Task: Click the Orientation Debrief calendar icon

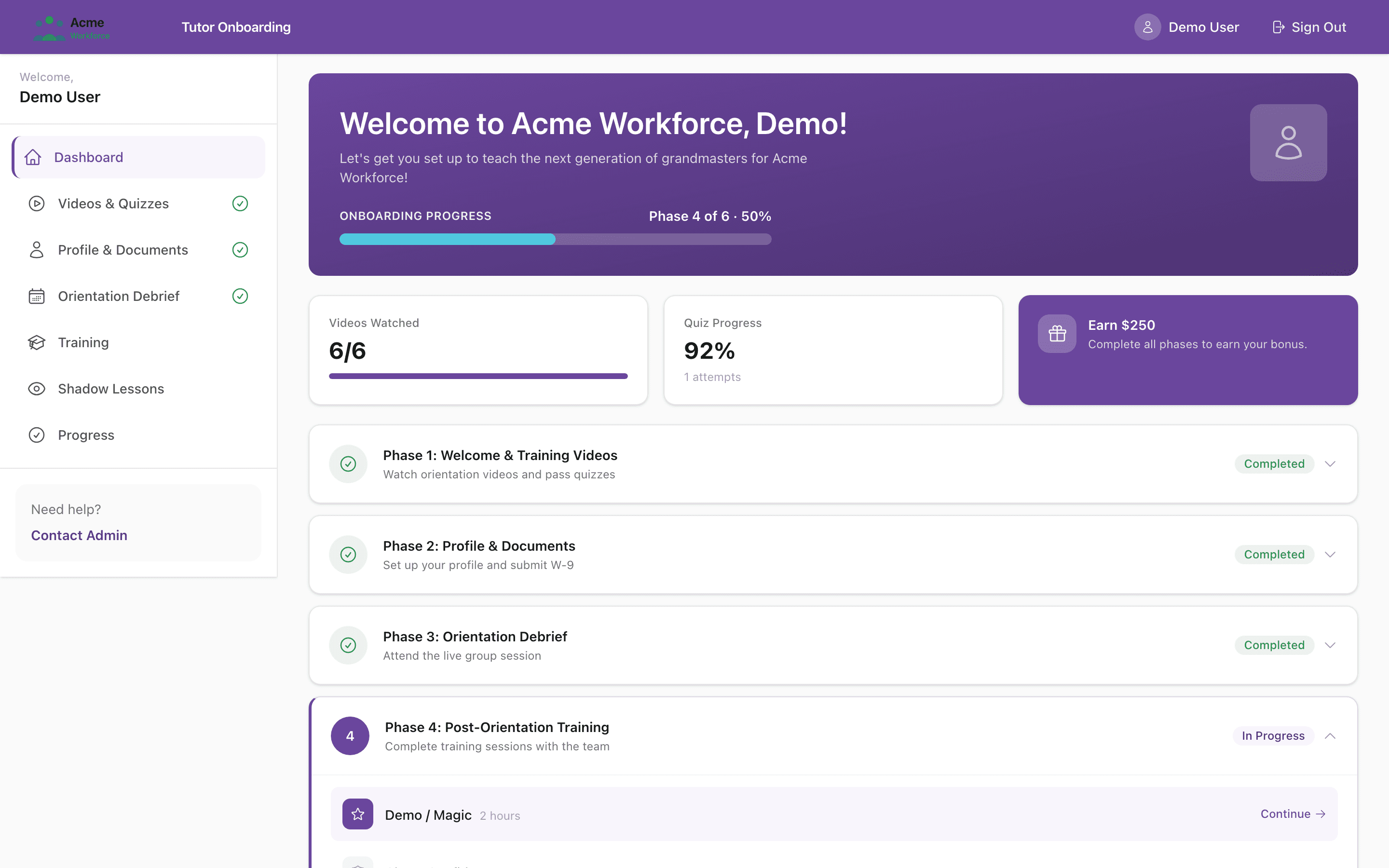Action: (x=37, y=296)
